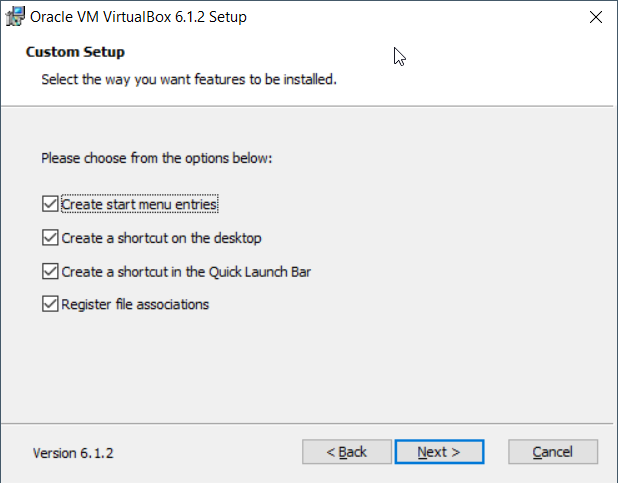Click the features installation description text

pyautogui.click(x=188, y=78)
